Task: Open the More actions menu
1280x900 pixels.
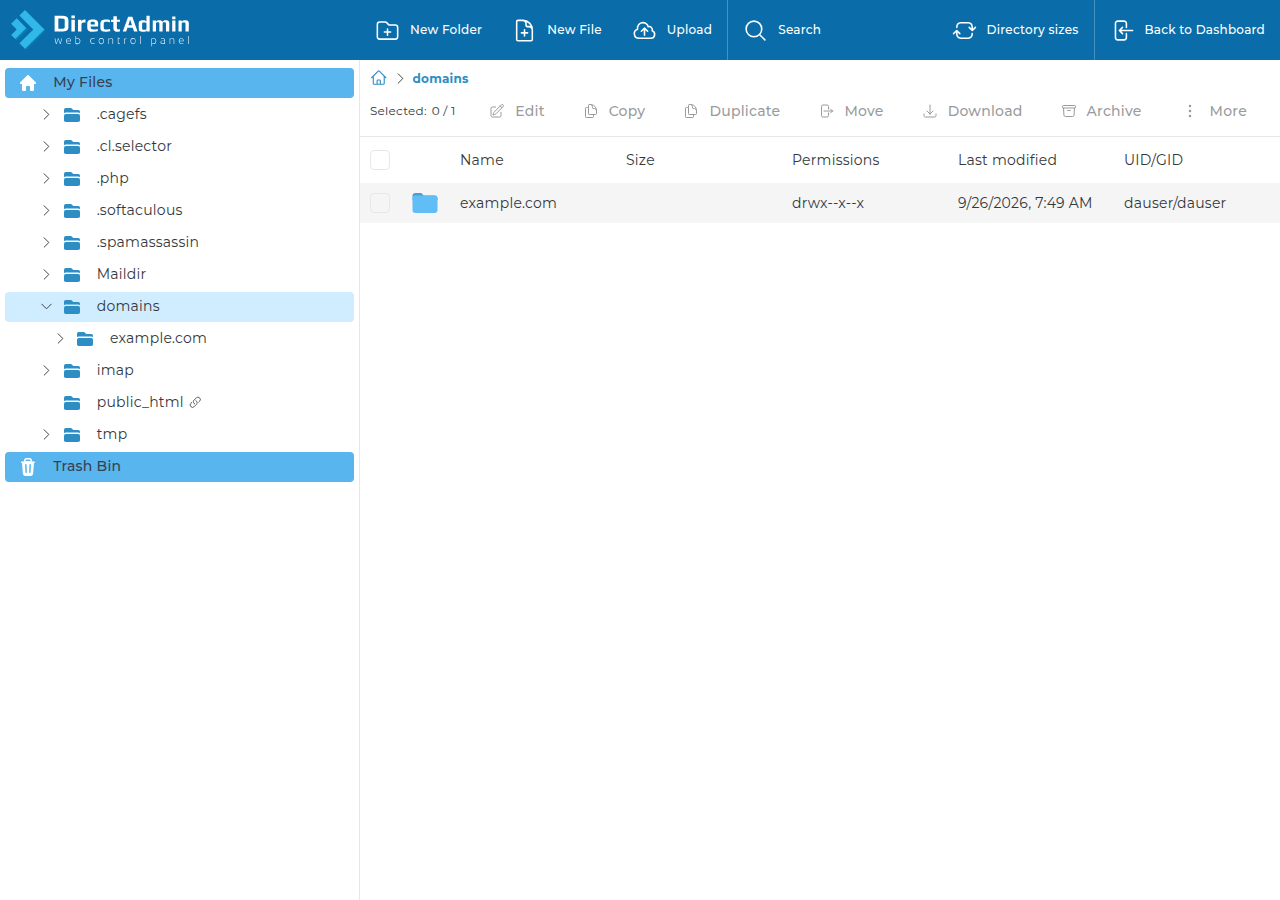Action: point(1215,111)
